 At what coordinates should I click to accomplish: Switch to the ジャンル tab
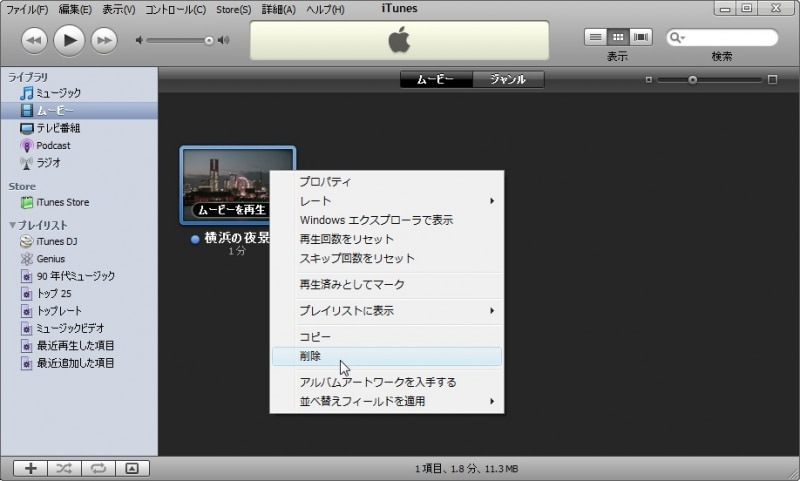click(508, 79)
